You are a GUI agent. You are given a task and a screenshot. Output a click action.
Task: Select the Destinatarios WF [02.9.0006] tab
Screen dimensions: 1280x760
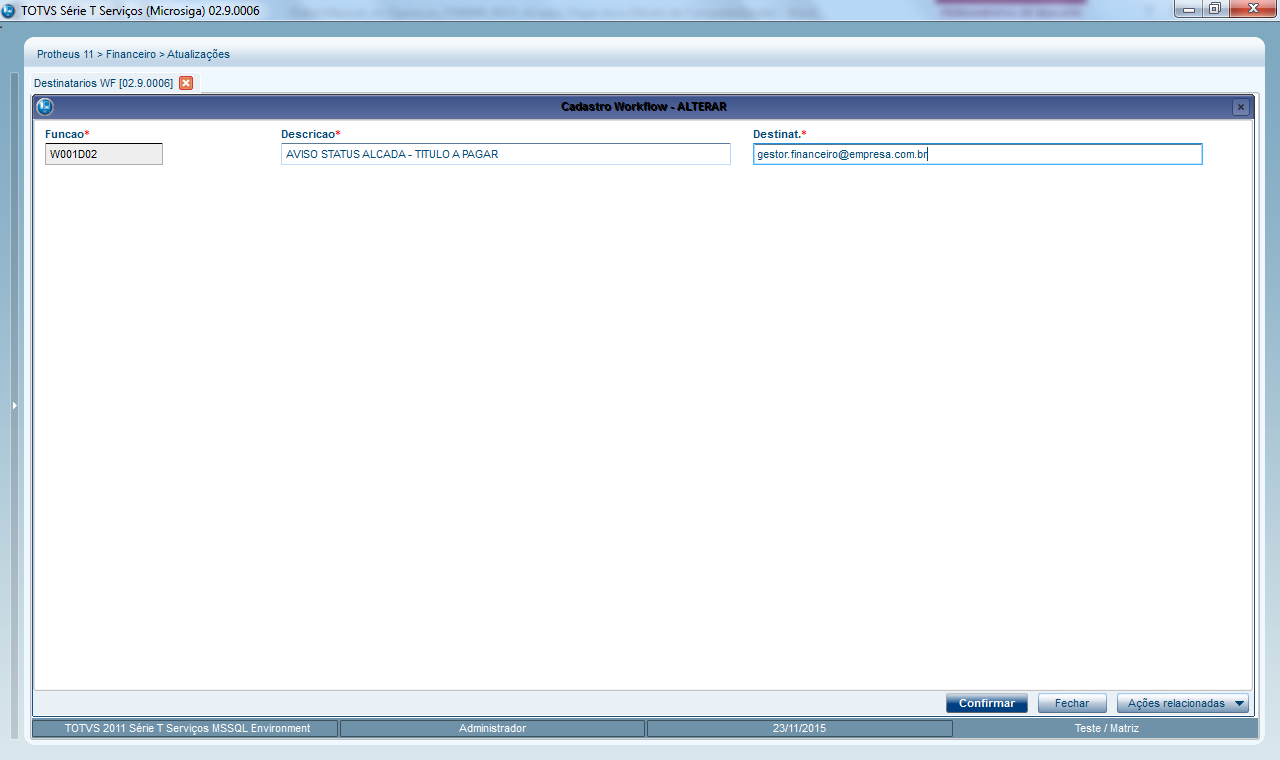click(103, 83)
